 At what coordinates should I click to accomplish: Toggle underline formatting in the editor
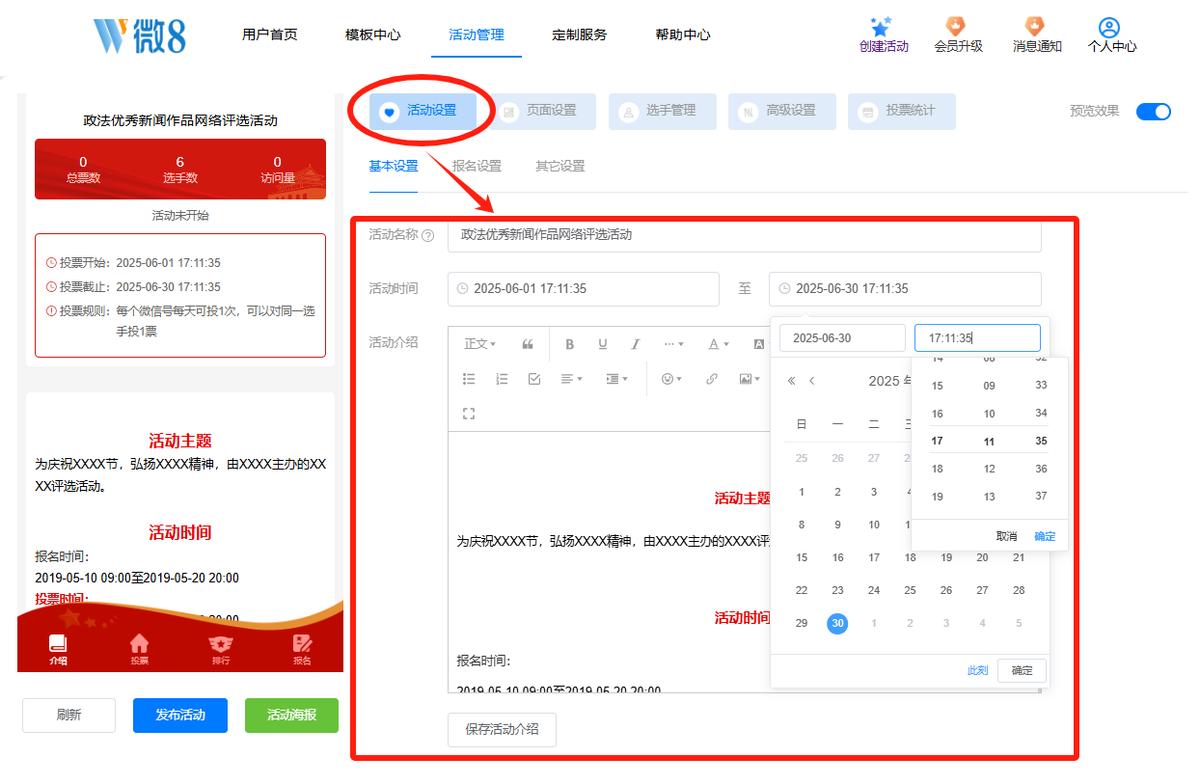coord(603,344)
